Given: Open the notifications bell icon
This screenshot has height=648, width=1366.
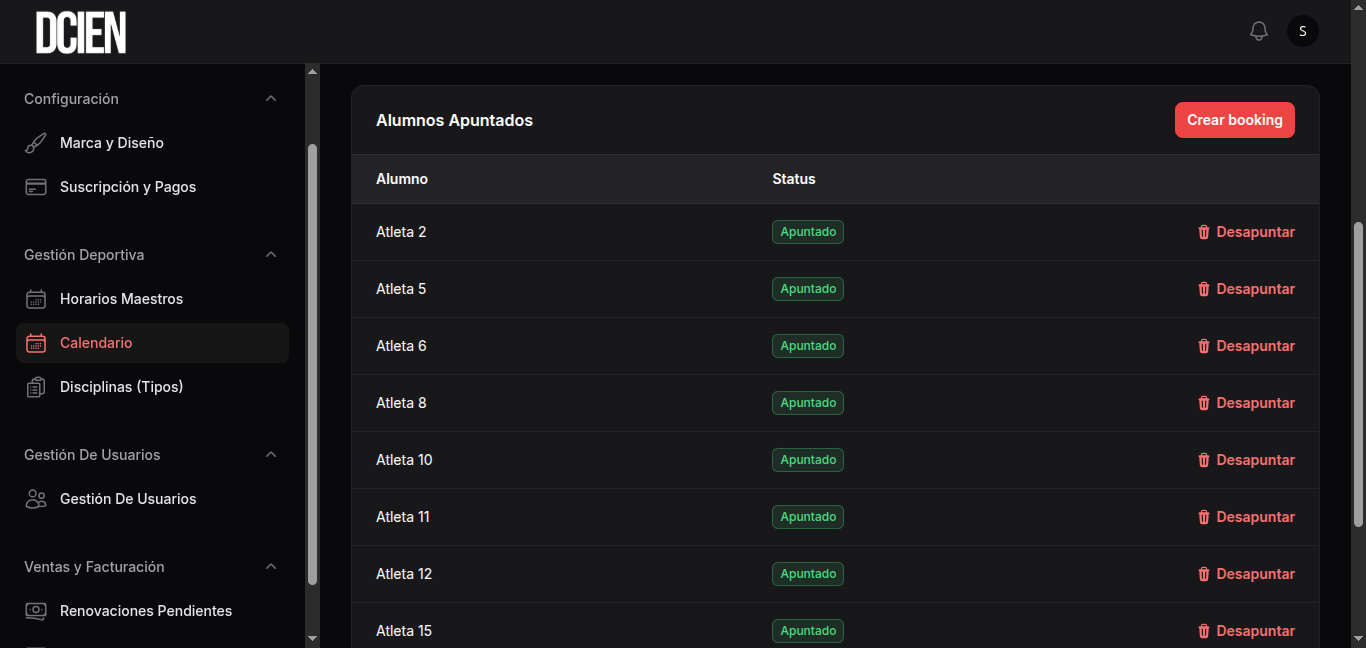Looking at the screenshot, I should [x=1258, y=31].
